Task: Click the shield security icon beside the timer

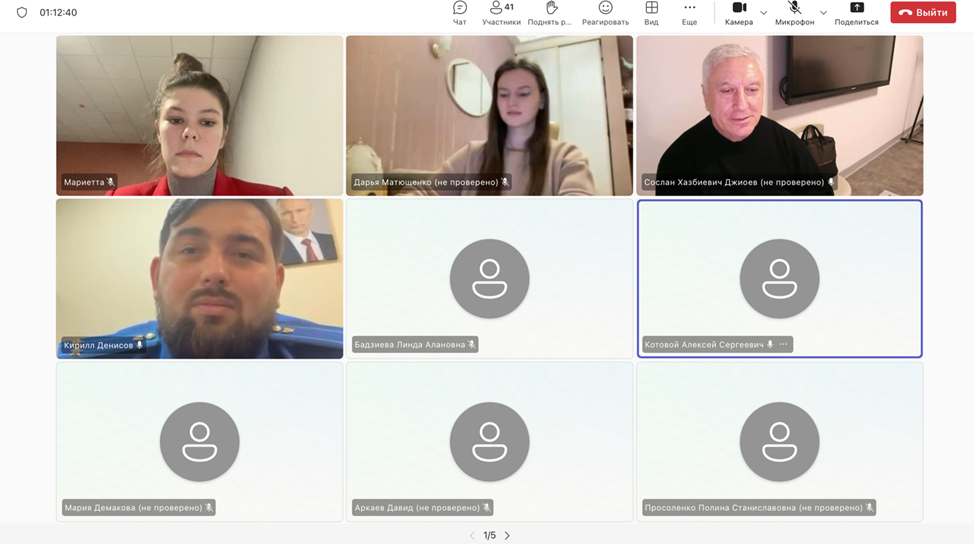Action: click(x=22, y=13)
